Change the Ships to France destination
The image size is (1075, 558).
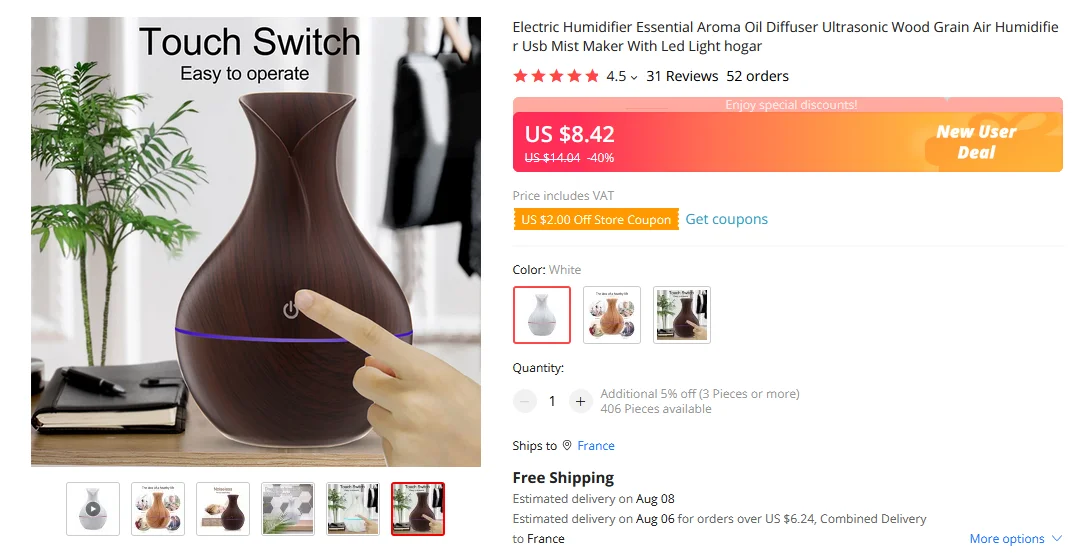click(x=596, y=446)
